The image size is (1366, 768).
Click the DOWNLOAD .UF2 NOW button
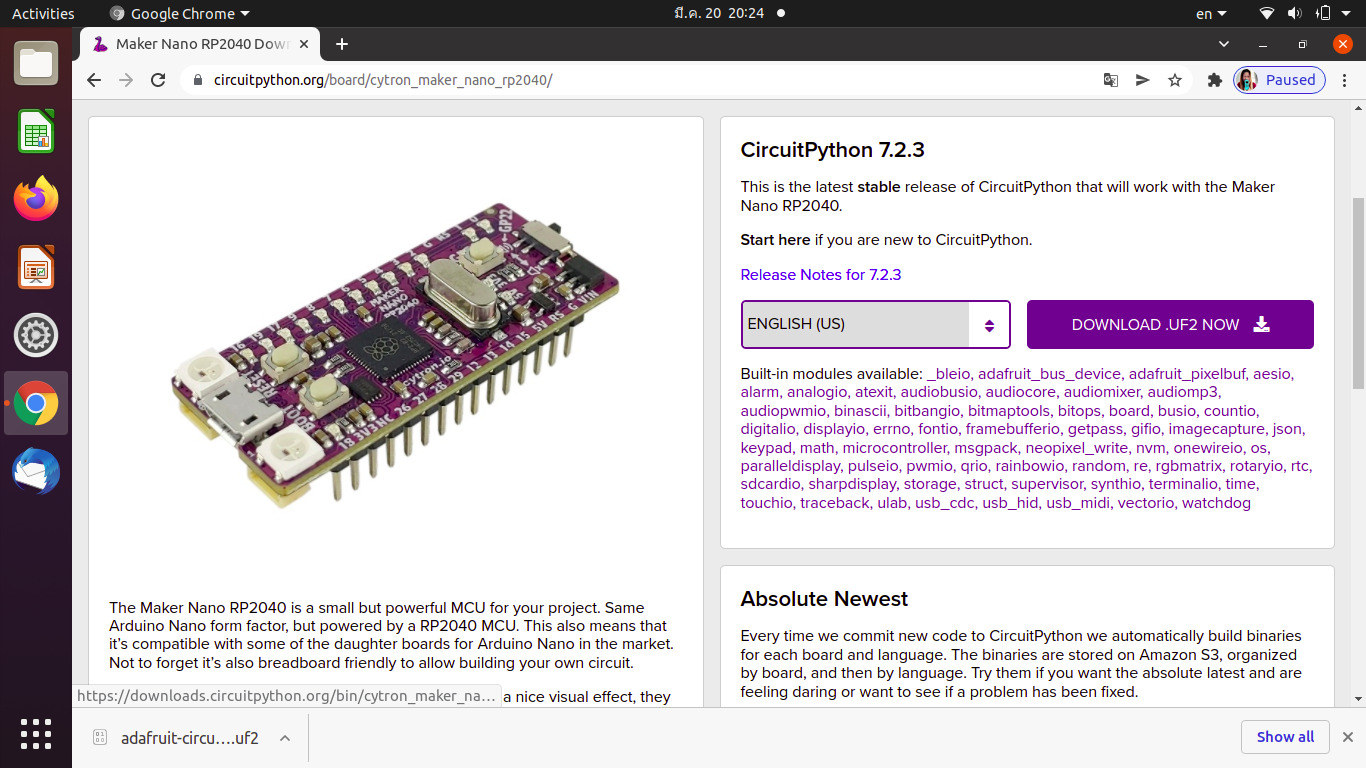[x=1170, y=324]
